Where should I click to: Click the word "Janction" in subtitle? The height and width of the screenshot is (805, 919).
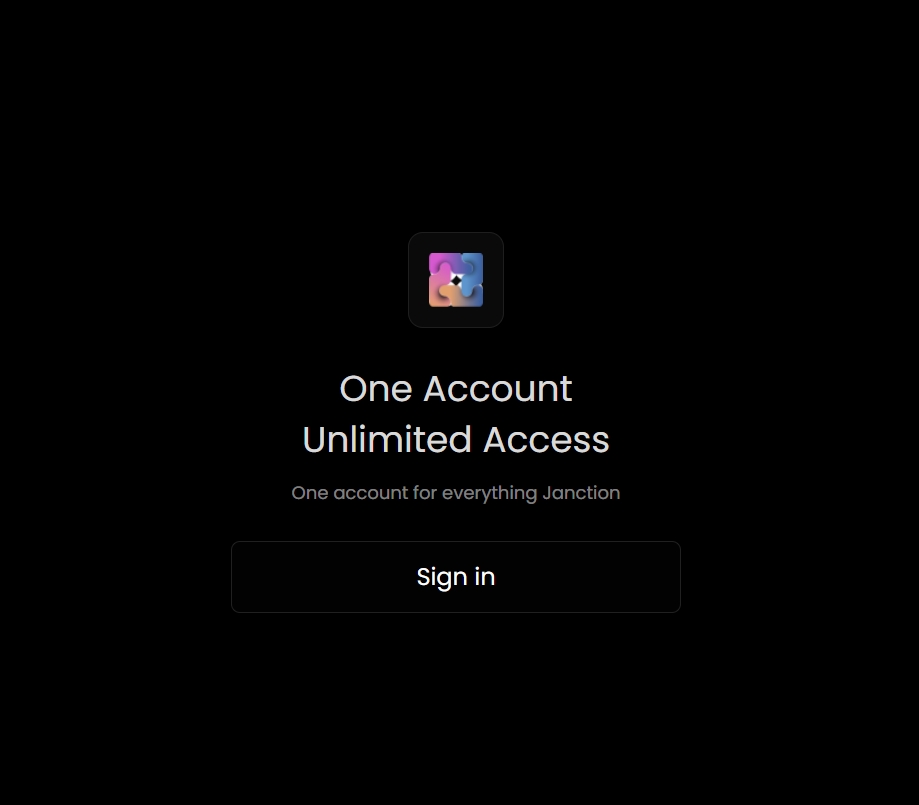click(x=581, y=492)
